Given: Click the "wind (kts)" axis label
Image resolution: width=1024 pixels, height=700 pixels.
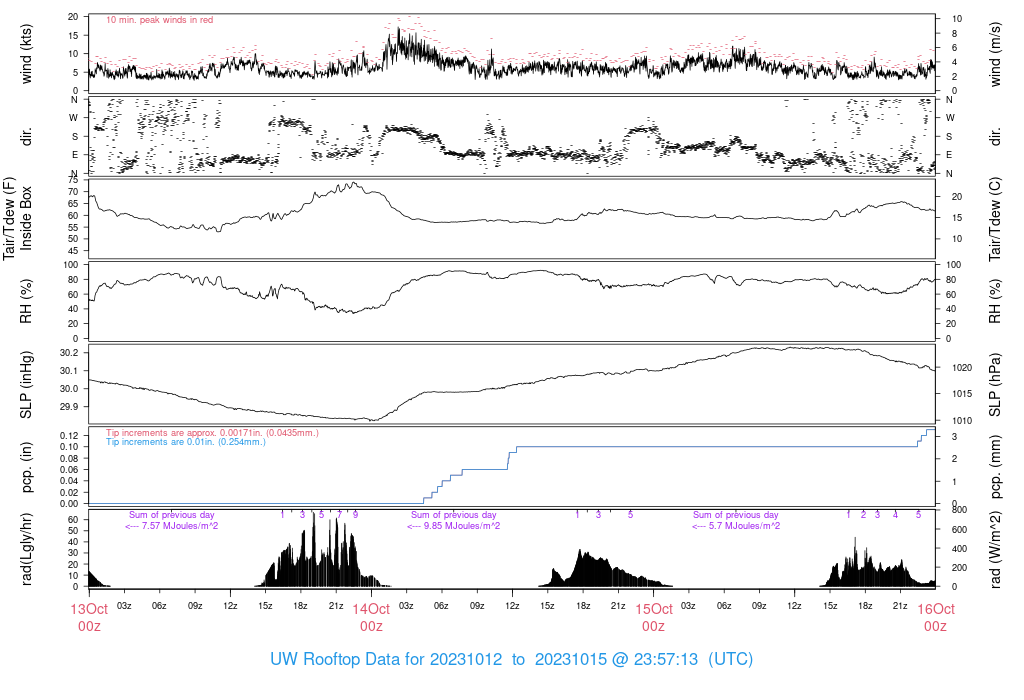Looking at the screenshot, I should 26,54.
